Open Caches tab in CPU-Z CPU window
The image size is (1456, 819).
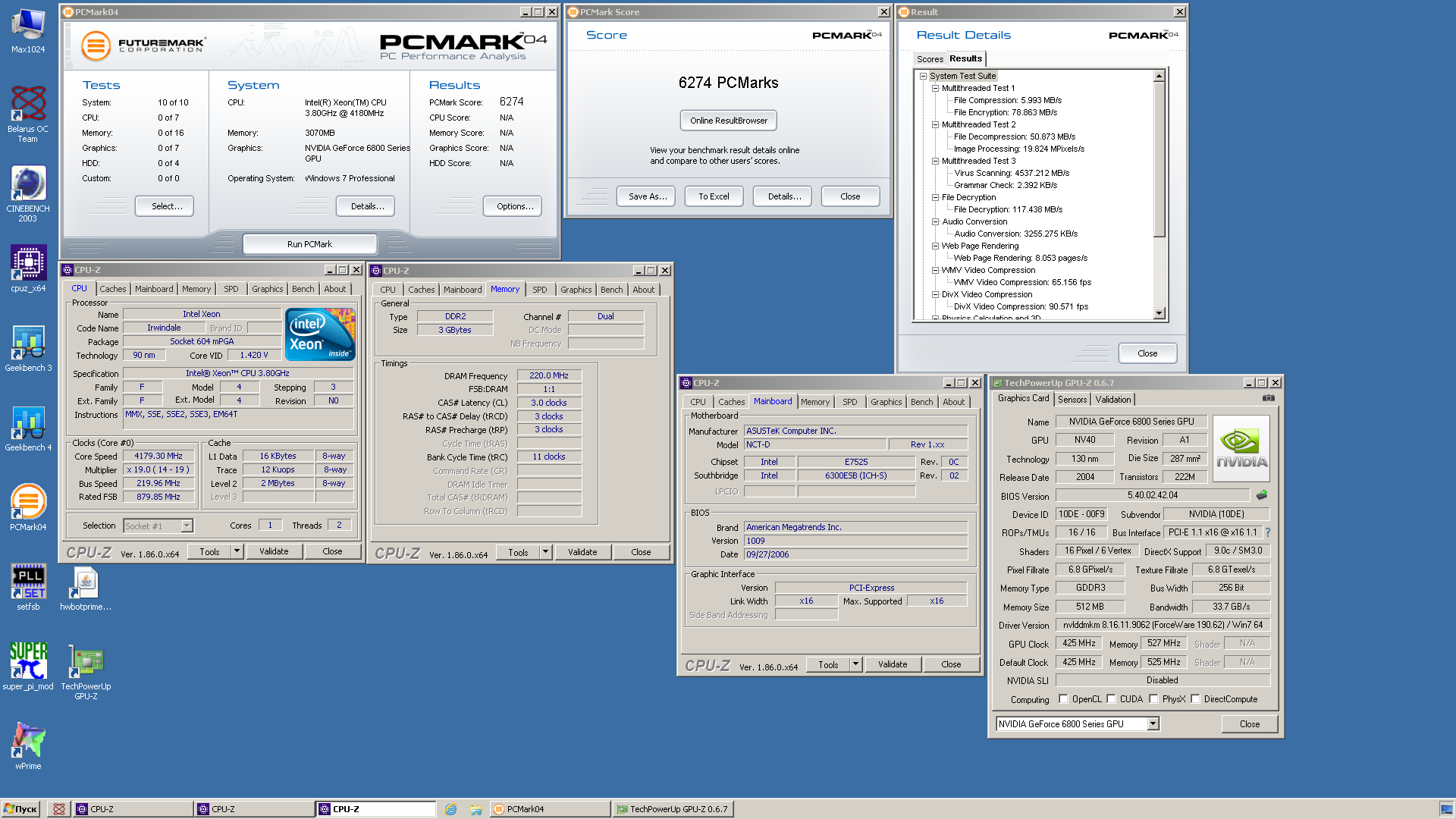point(113,289)
